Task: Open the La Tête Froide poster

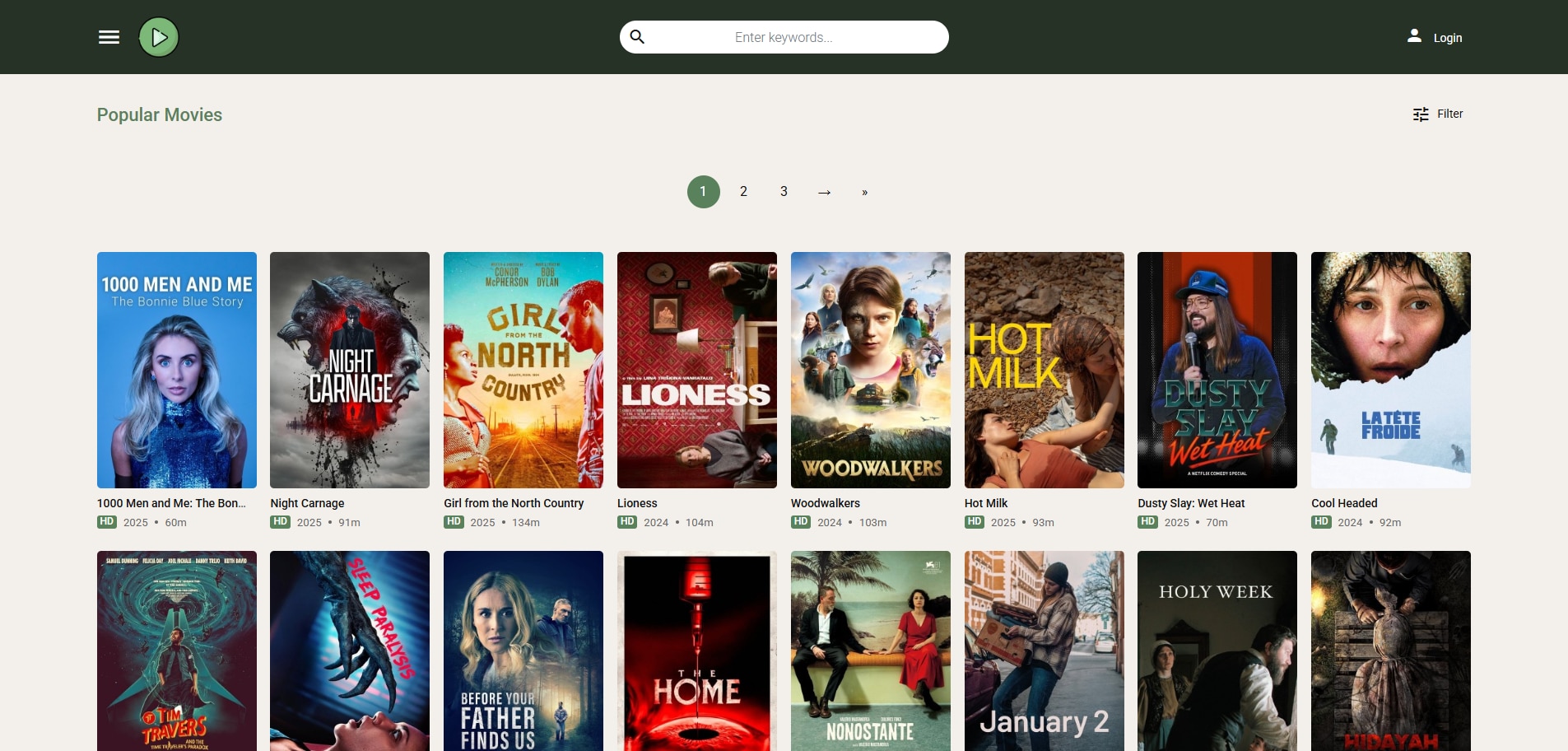Action: coord(1391,371)
